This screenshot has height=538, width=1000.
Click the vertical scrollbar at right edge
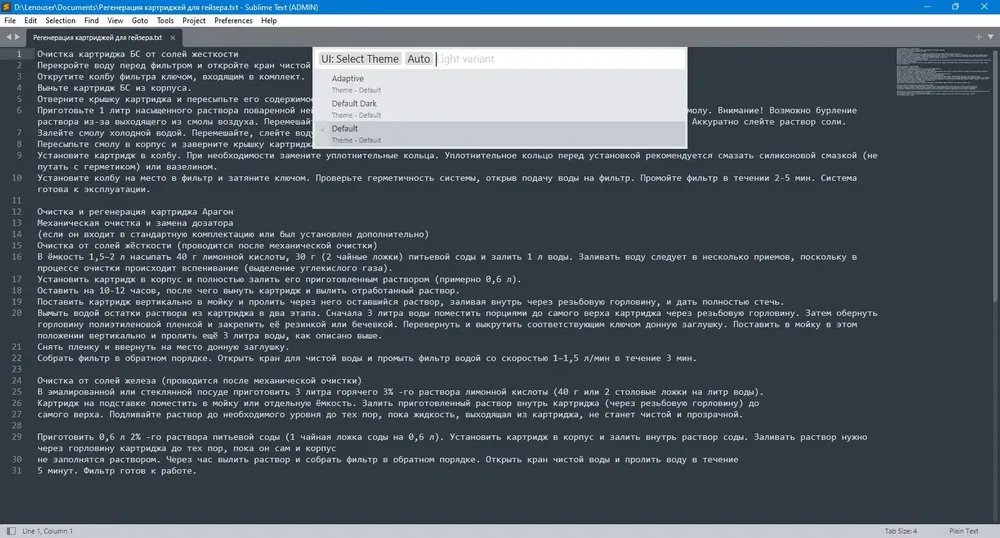coord(996,172)
